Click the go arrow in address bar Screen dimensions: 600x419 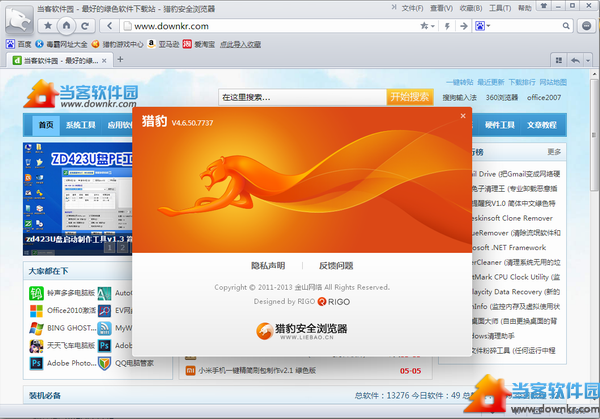[464, 26]
